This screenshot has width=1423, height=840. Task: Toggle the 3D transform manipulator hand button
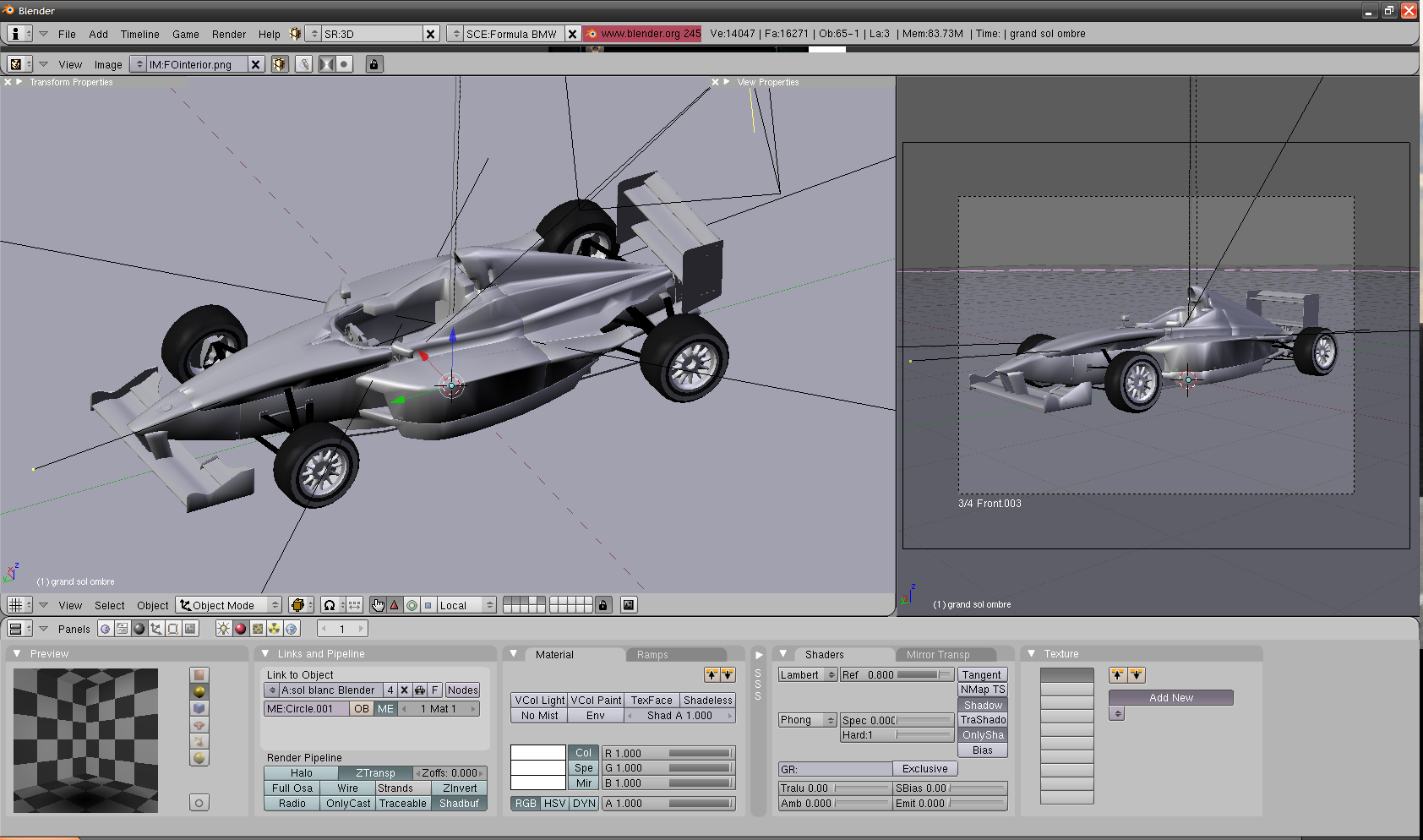coord(378,605)
